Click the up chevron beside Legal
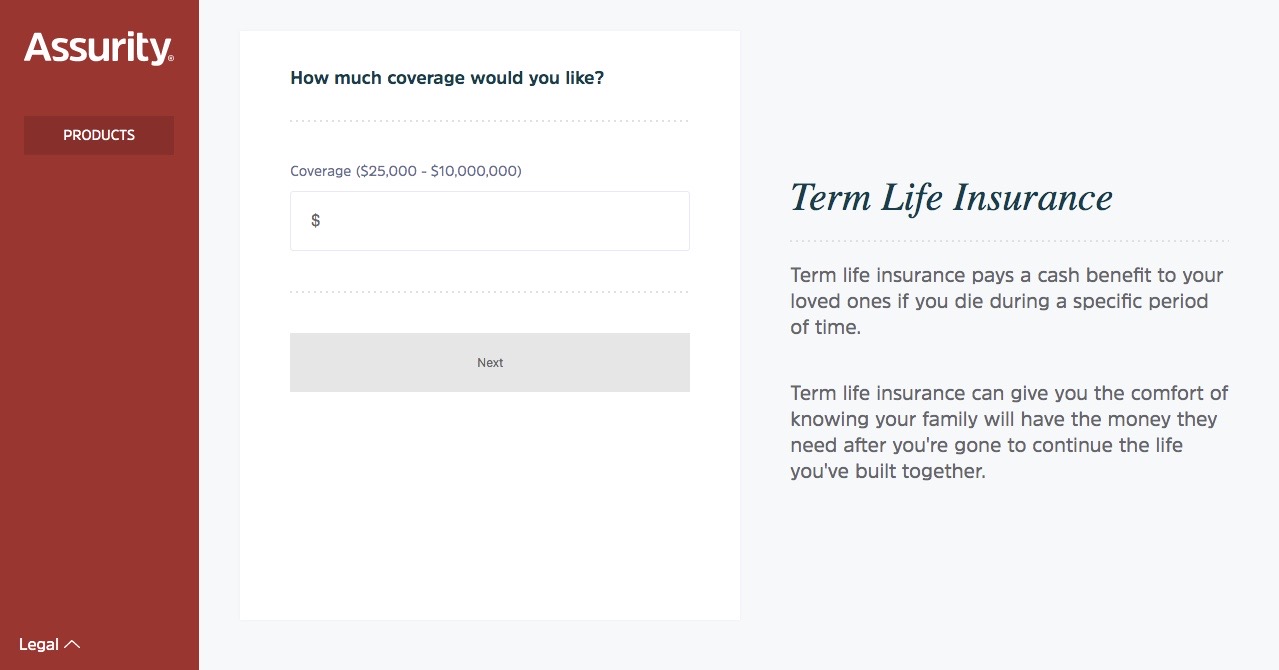The image size is (1279, 670). (x=72, y=645)
